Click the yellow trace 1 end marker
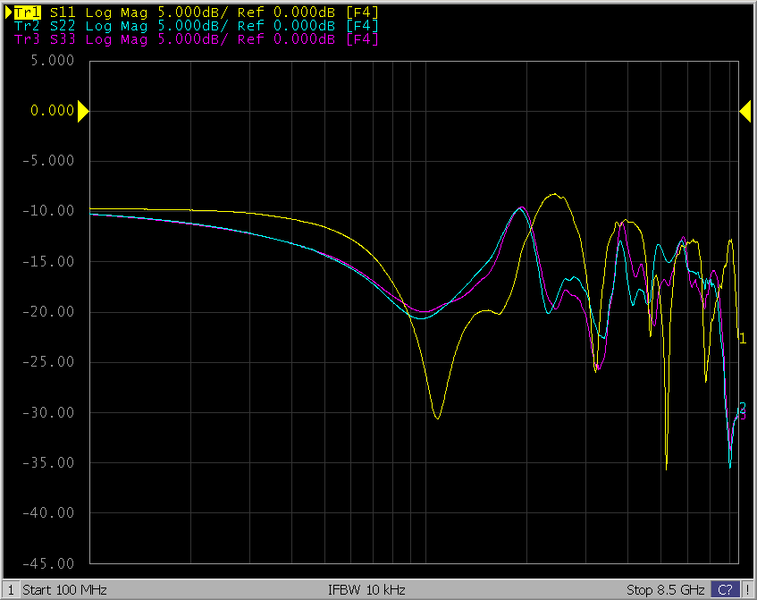This screenshot has height=600, width=757. 742,339
